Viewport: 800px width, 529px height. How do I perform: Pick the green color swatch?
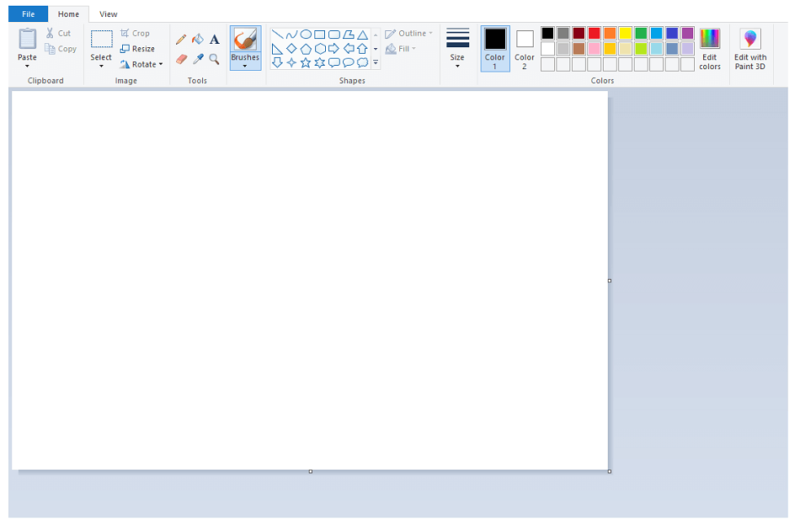[x=641, y=33]
